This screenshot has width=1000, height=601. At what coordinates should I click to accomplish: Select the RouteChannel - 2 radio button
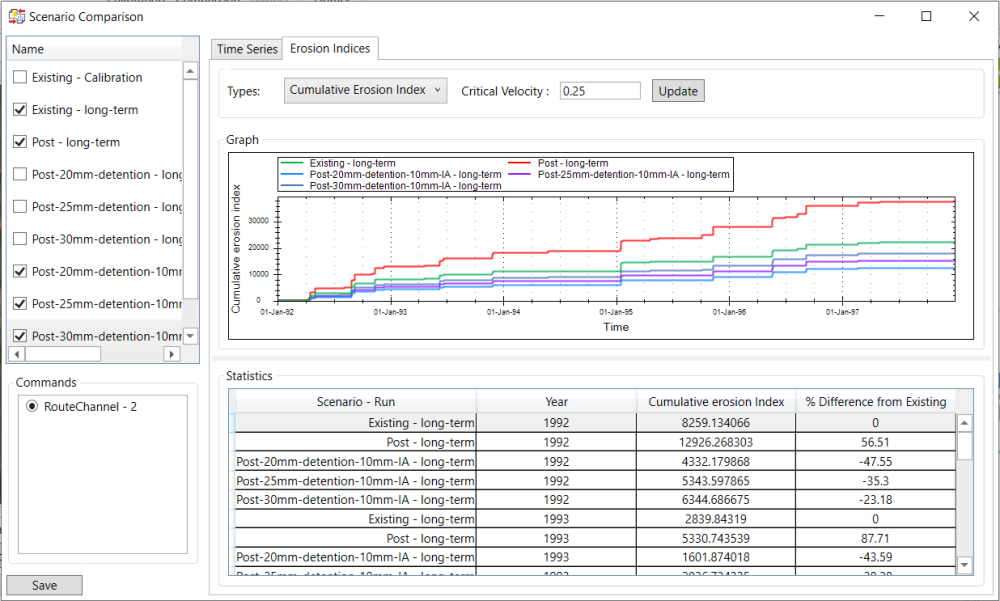click(32, 407)
